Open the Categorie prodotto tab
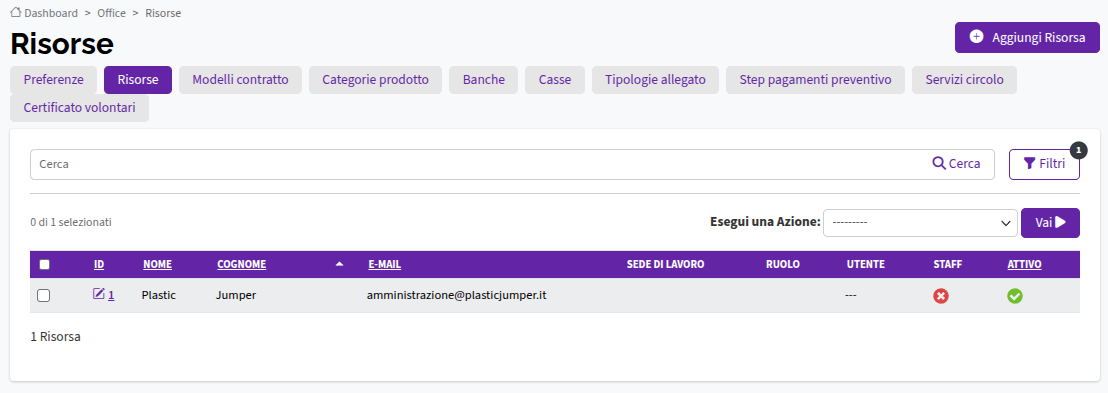1108x393 pixels. 375,80
